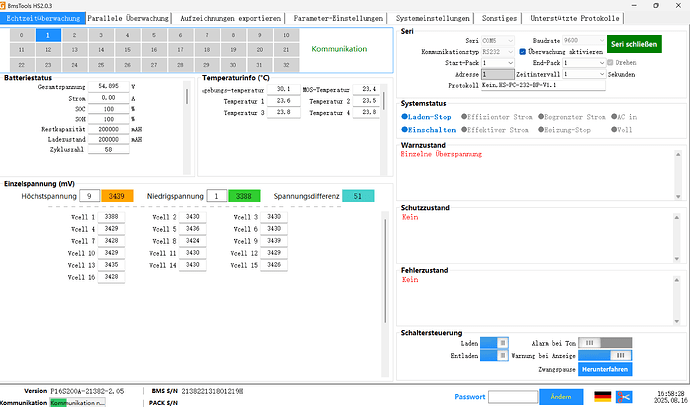Click the orange Höchstspannung value 3439

(117, 196)
